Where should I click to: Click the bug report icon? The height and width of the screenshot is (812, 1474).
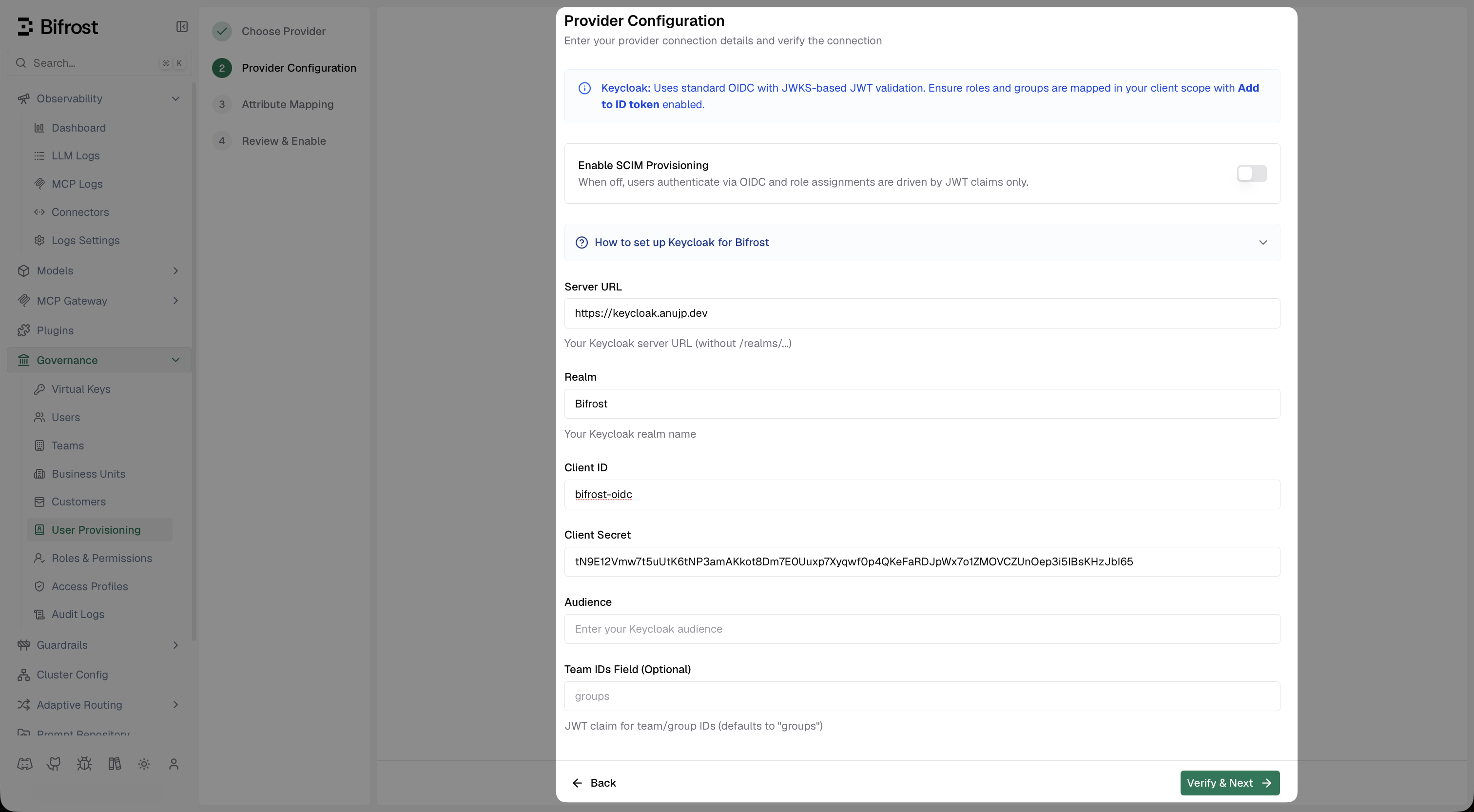point(84,764)
